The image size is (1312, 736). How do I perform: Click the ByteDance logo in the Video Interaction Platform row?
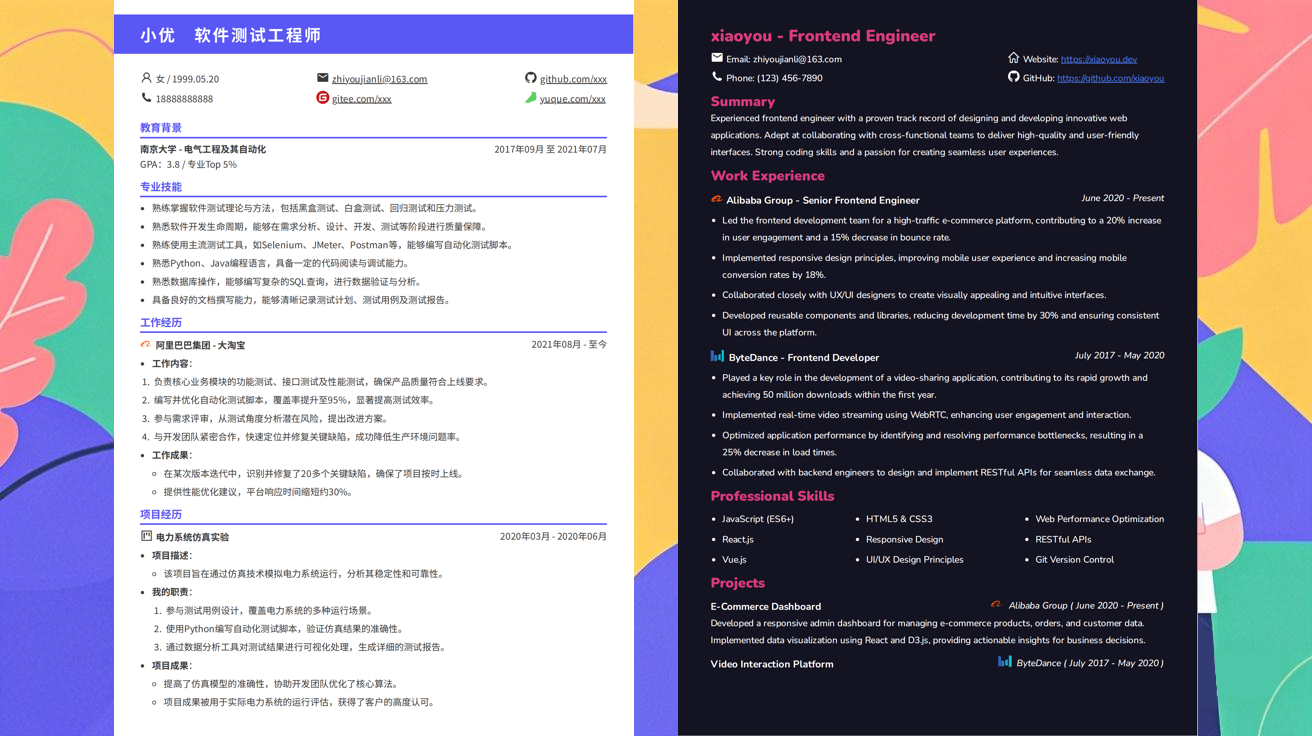(x=1004, y=662)
